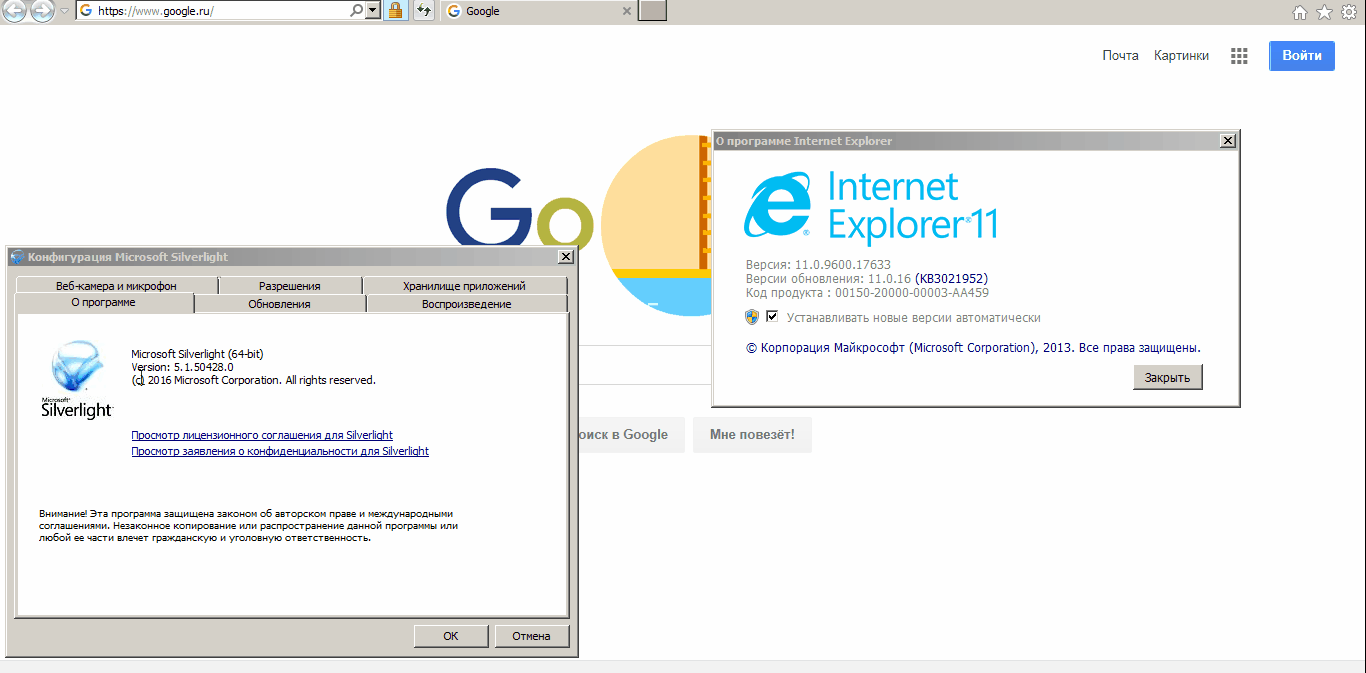Close the Google browser tab
The width and height of the screenshot is (1366, 673).
627,12
